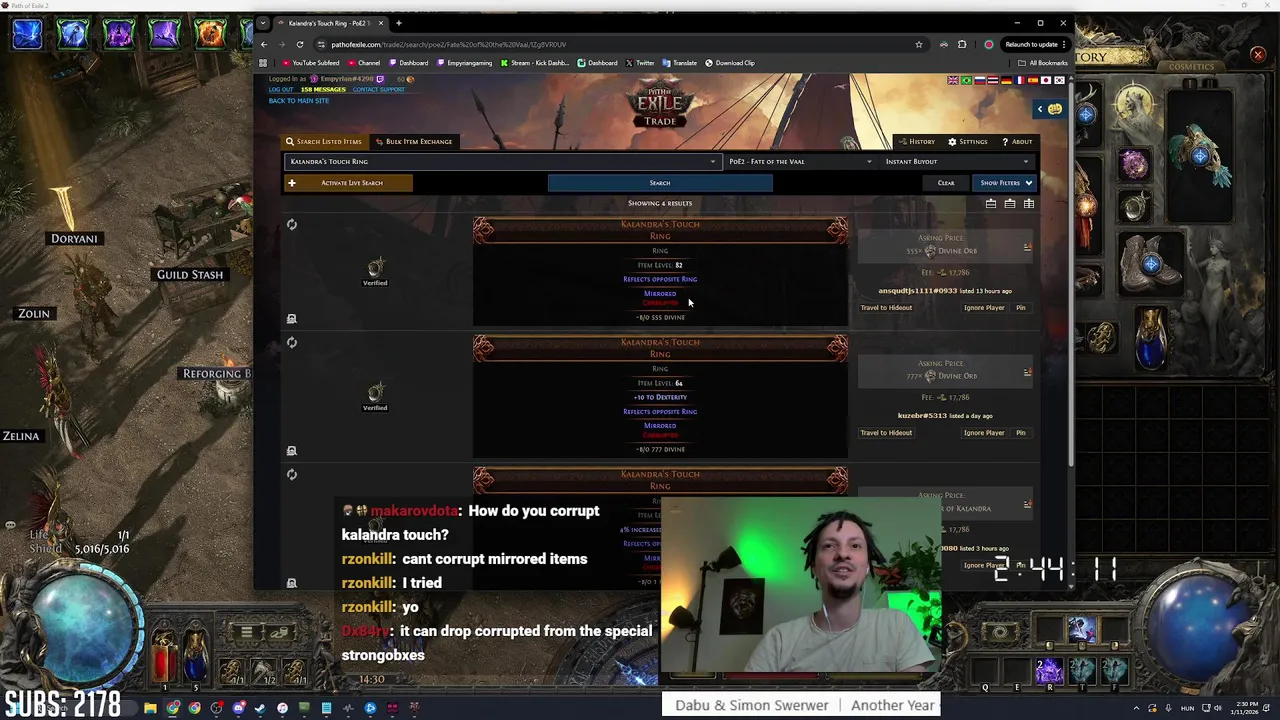
Task: Select the boots in game inventory
Action: (x=1150, y=263)
